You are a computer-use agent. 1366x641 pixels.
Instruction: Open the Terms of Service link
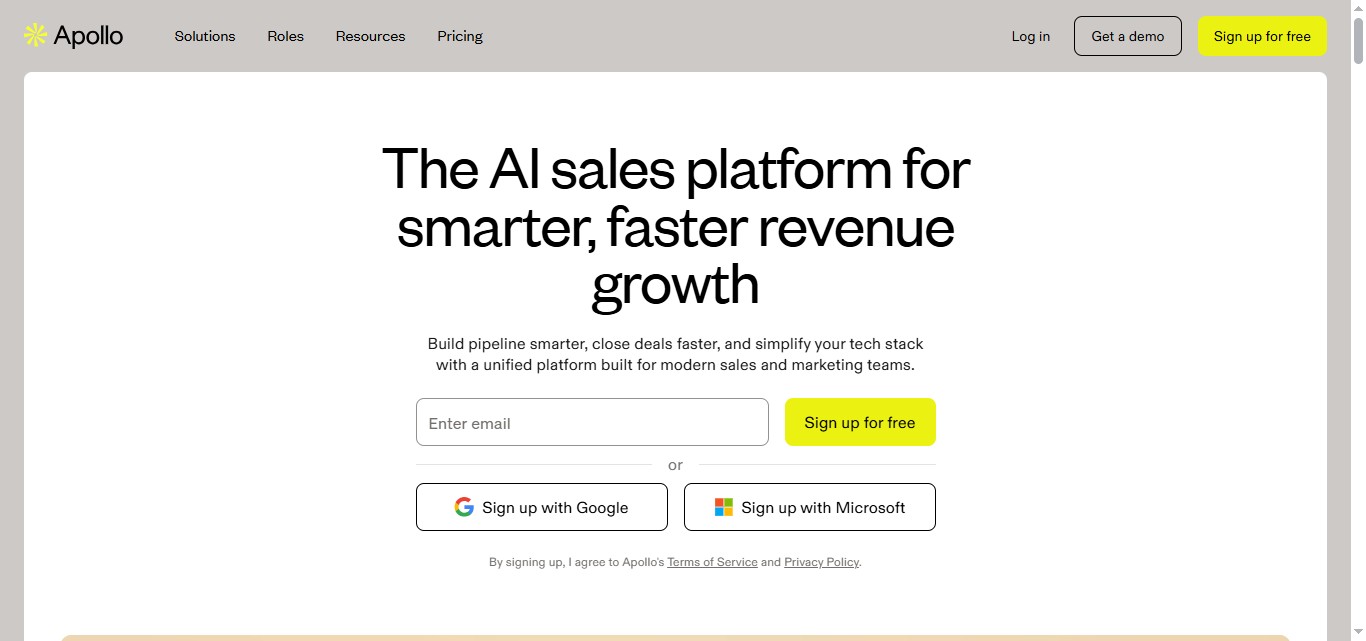click(x=712, y=562)
